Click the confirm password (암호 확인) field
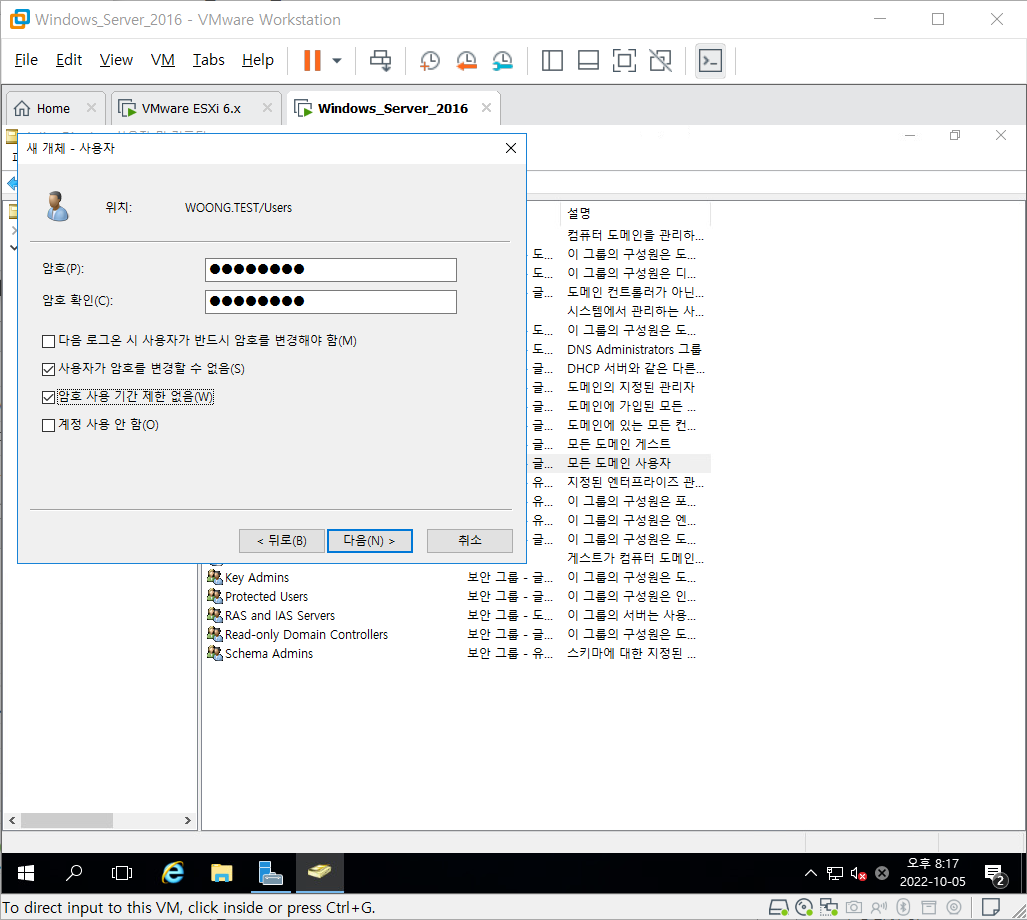This screenshot has height=920, width=1027. coord(331,301)
